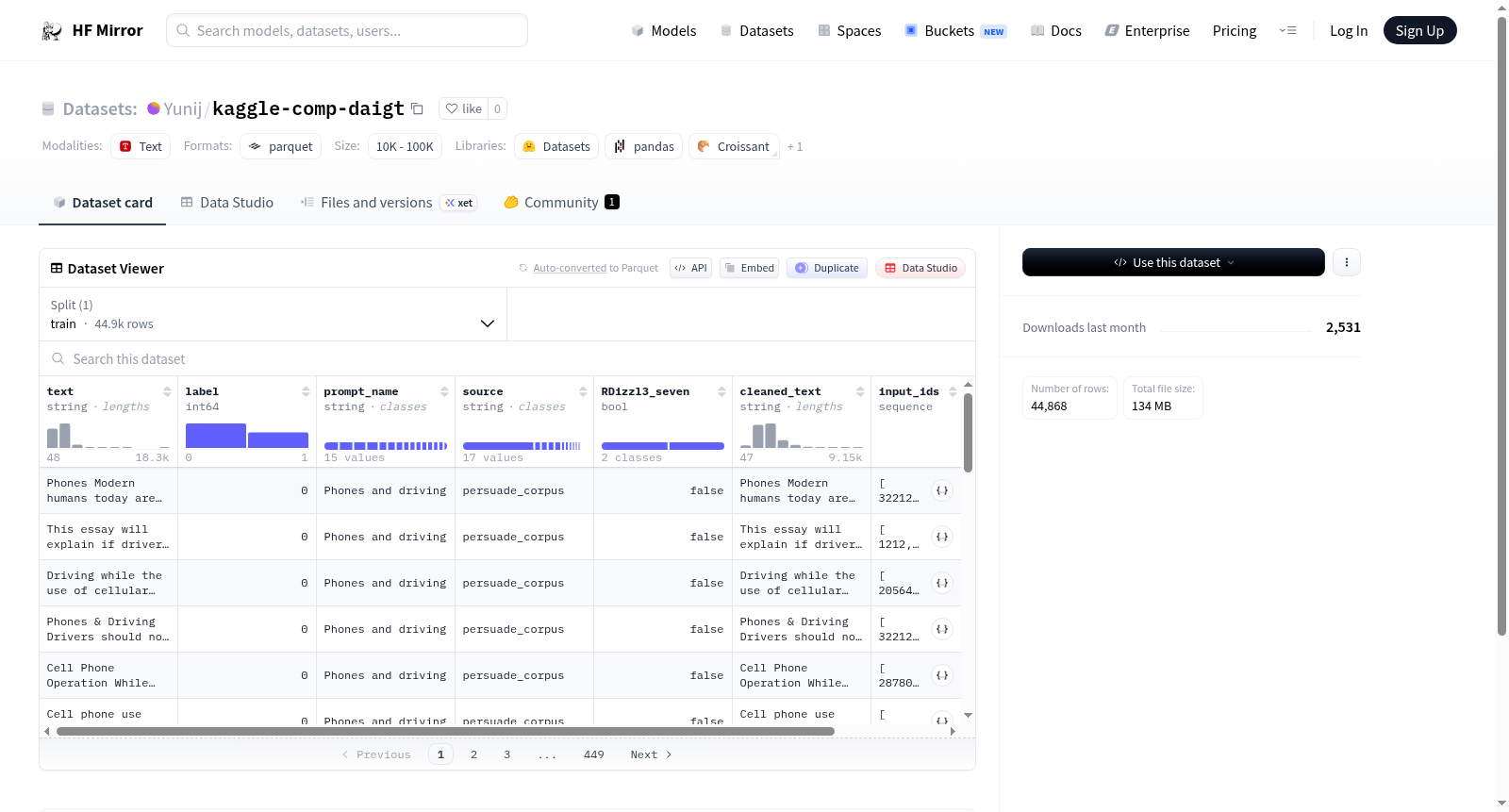Sort by the cleaned_text column
This screenshot has width=1509, height=812.
click(x=860, y=391)
